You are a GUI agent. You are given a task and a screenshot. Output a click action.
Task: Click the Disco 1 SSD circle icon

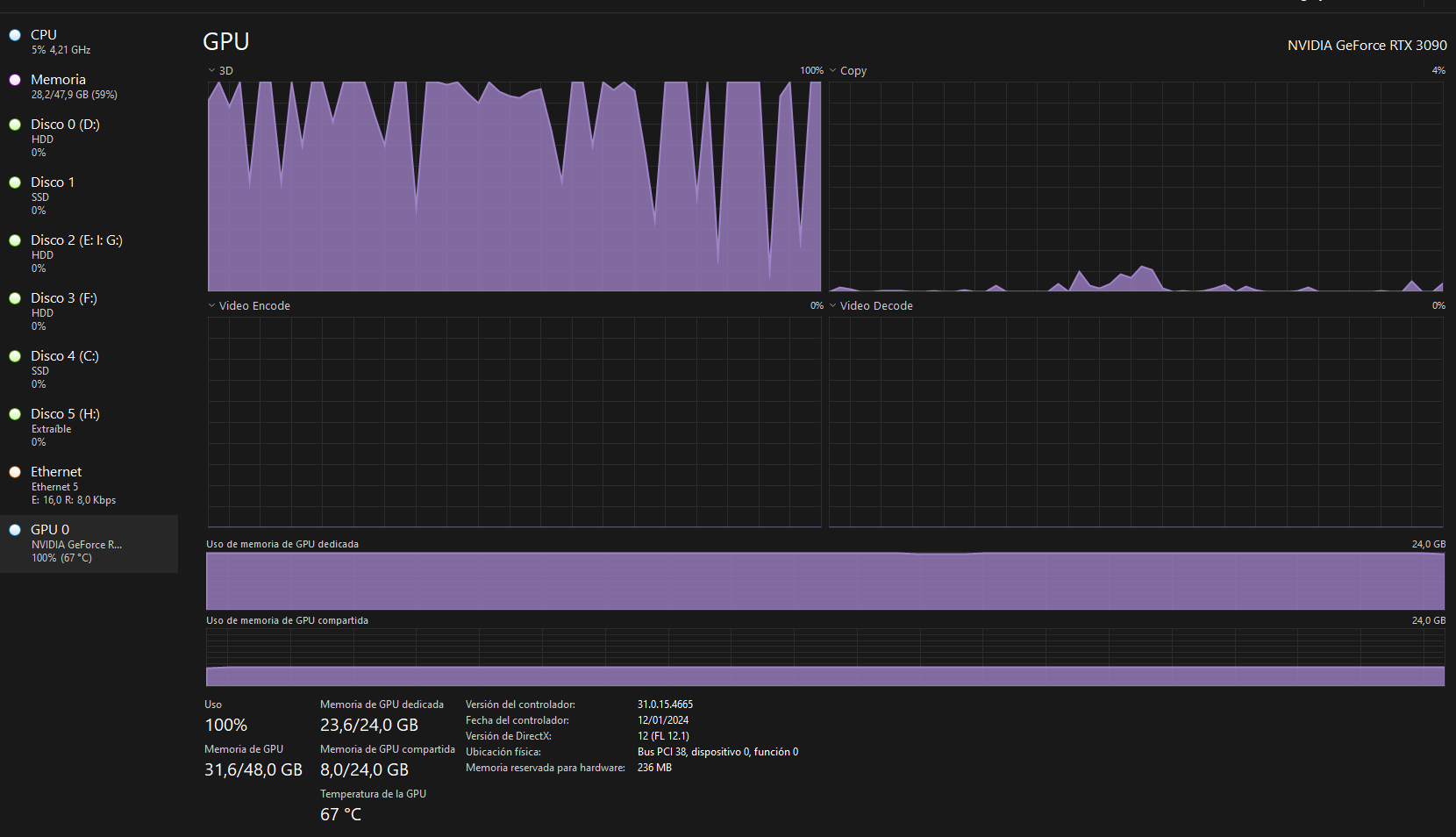click(15, 182)
